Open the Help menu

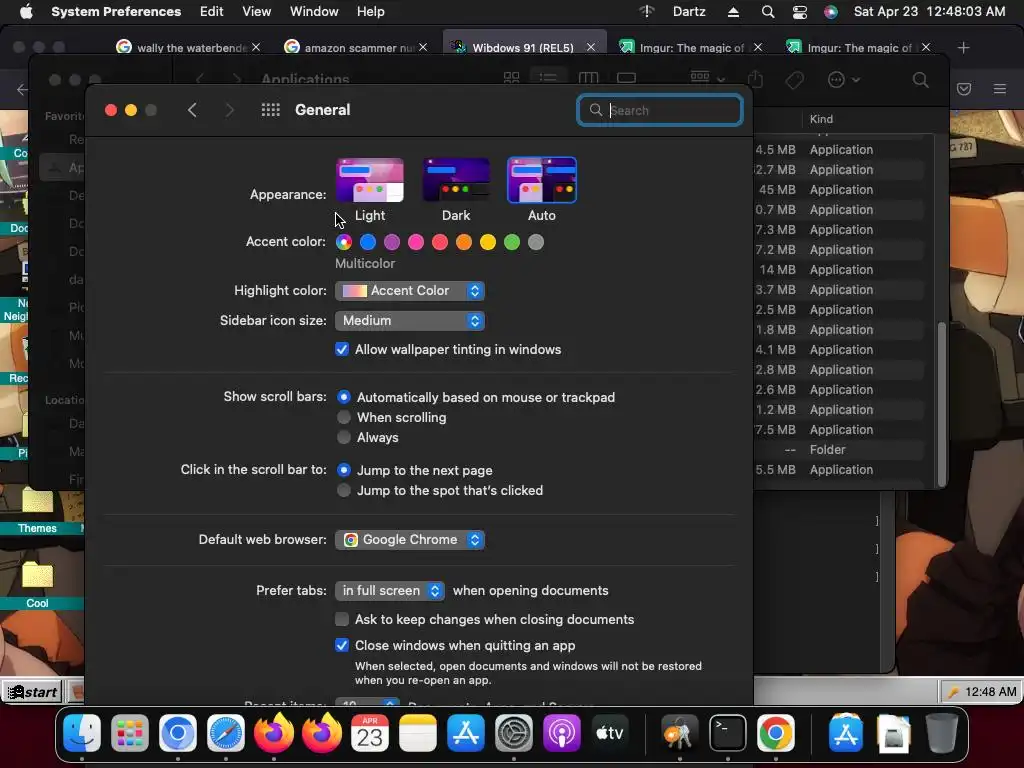click(370, 12)
